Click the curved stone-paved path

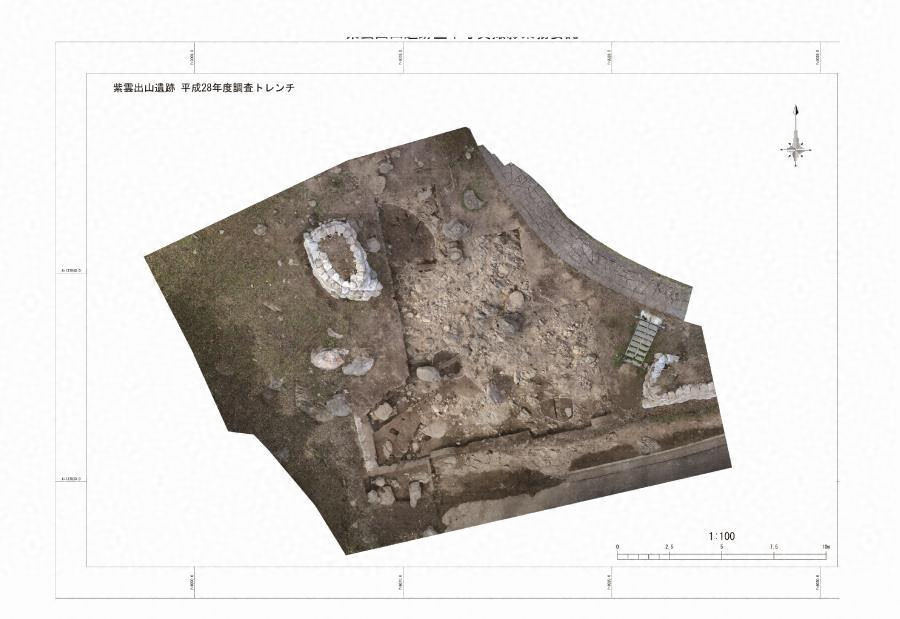coord(590,235)
